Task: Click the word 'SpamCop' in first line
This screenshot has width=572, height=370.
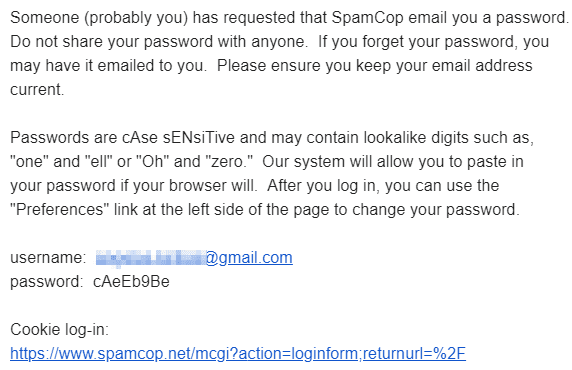Action: click(367, 18)
